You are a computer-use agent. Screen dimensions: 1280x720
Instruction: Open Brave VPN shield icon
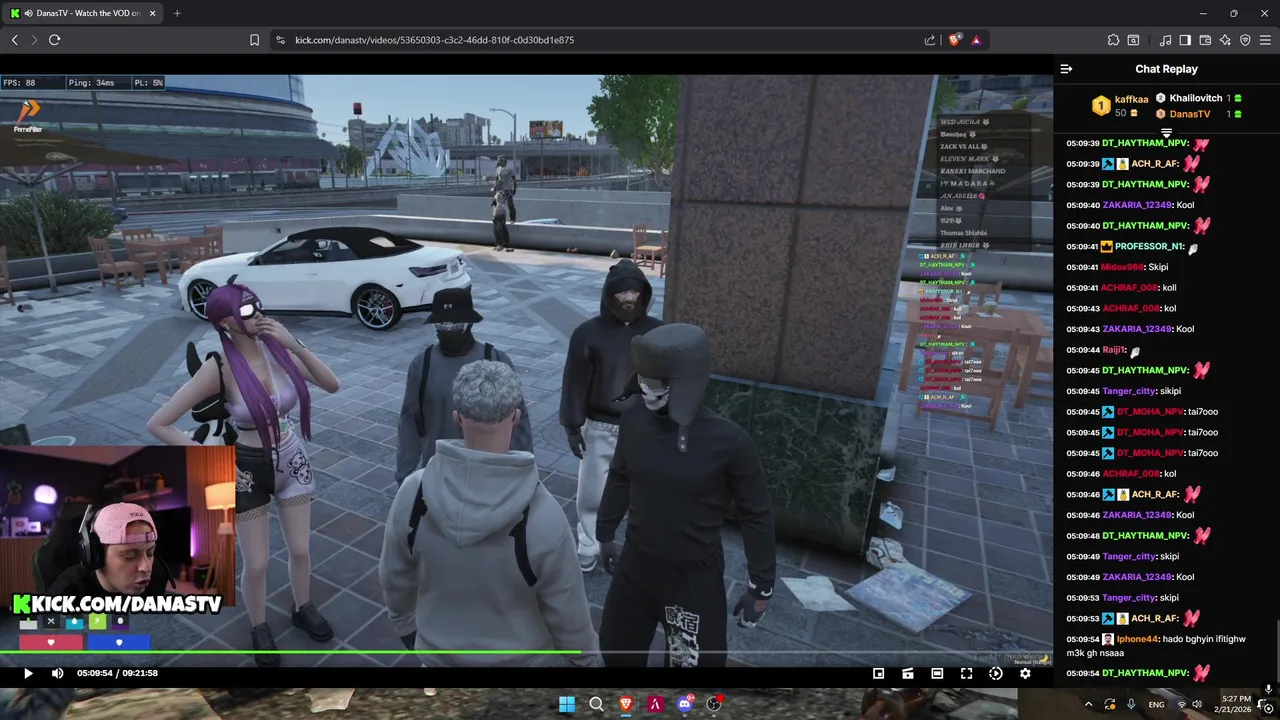(x=1245, y=40)
